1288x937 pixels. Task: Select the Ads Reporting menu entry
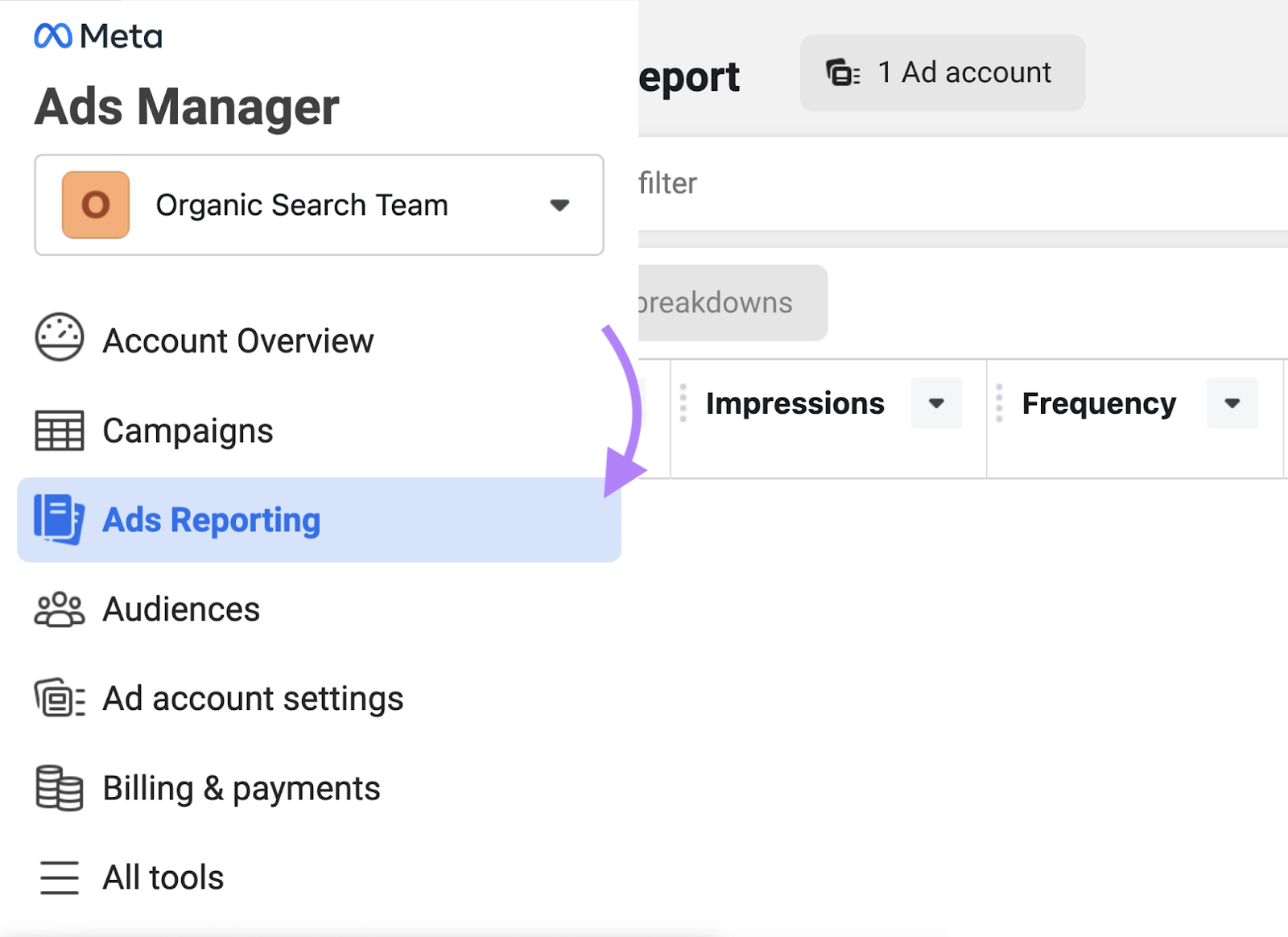click(210, 519)
